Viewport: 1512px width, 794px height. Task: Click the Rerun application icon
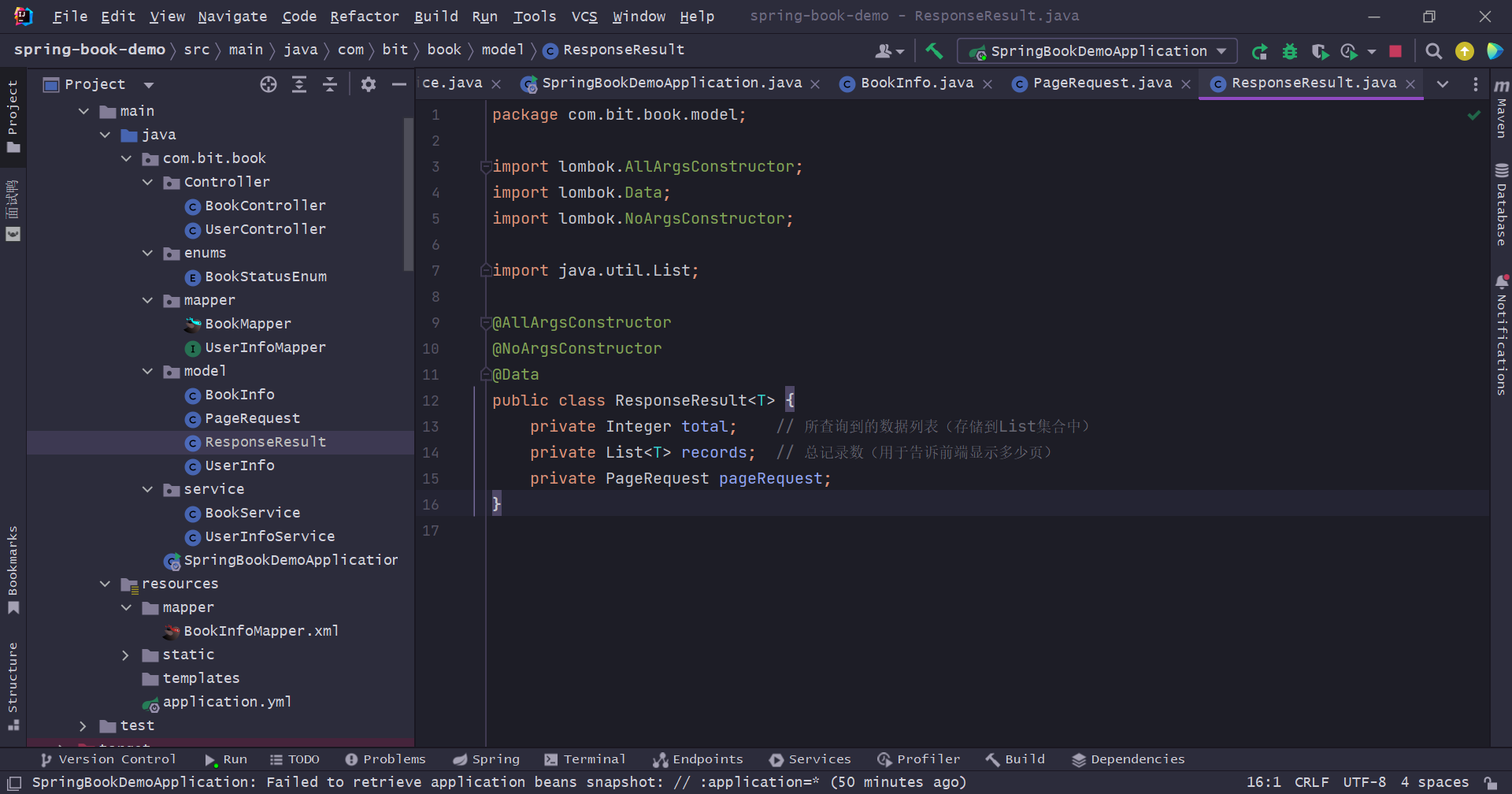coord(1260,51)
